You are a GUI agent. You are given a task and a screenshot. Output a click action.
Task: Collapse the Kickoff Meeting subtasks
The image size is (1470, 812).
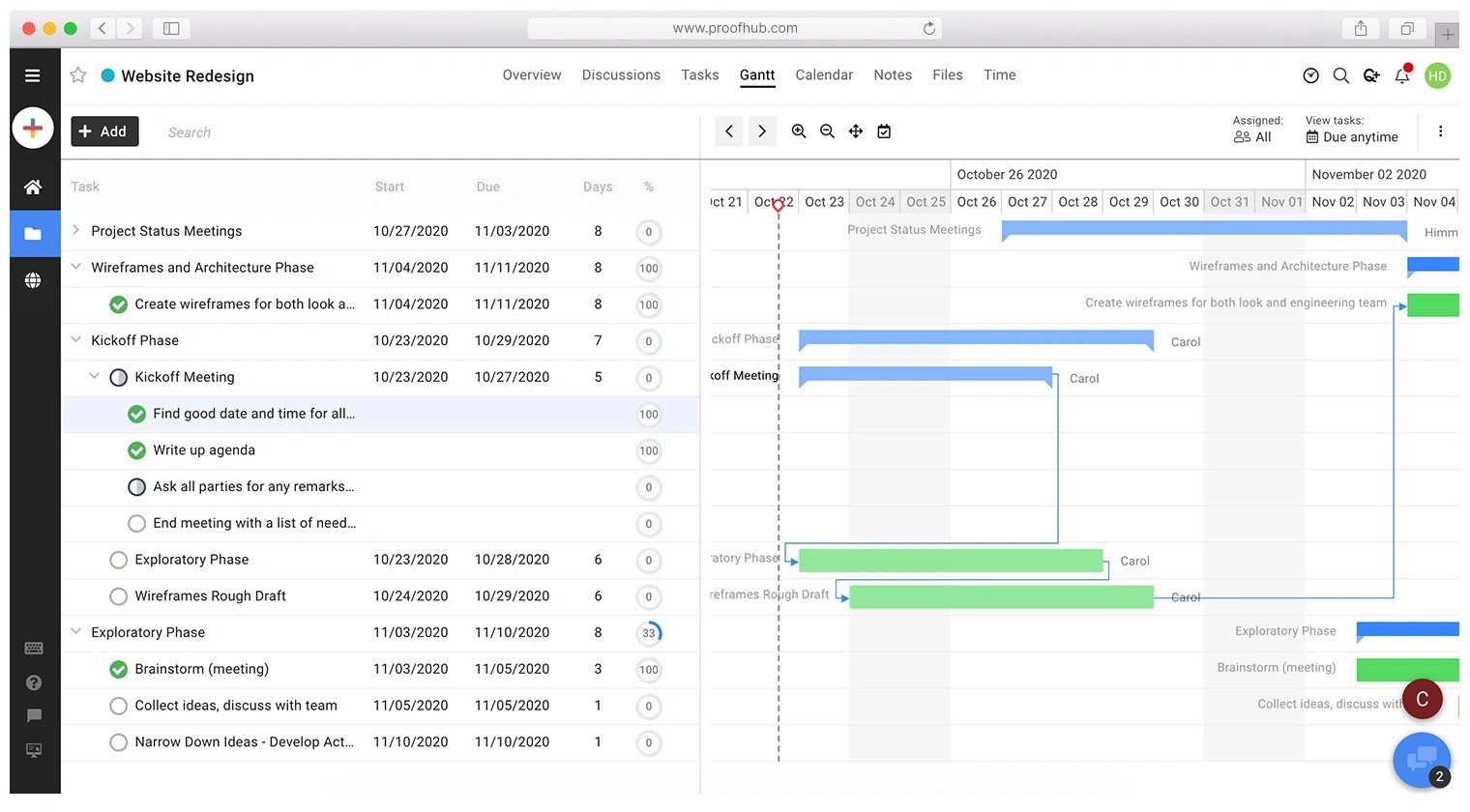point(94,376)
